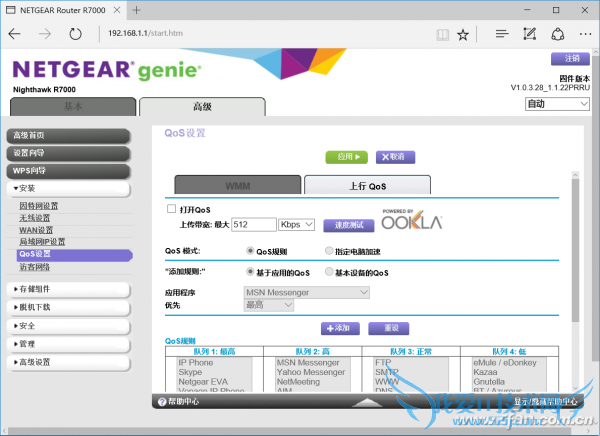Reload the page with refresh icon
The height and width of the screenshot is (436, 600).
tap(75, 34)
